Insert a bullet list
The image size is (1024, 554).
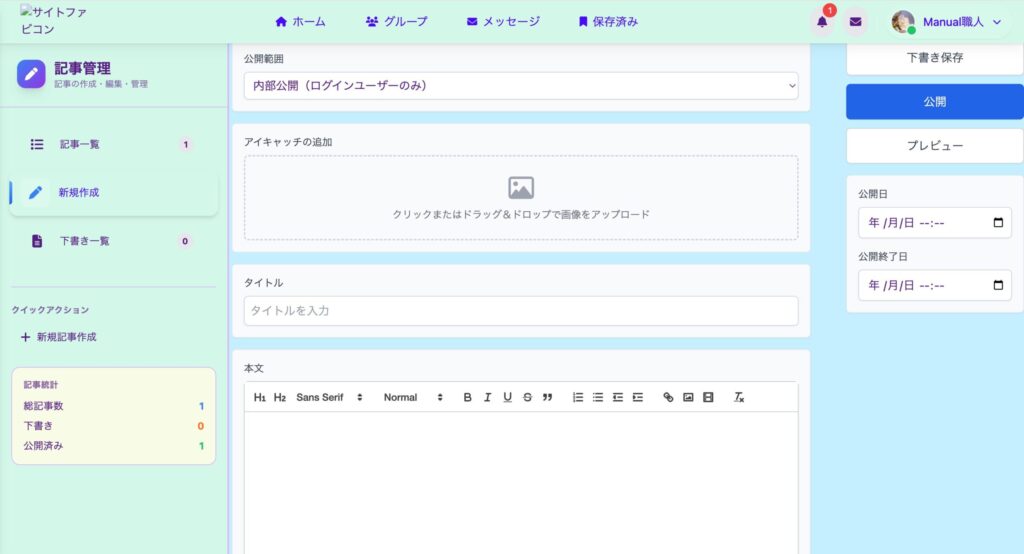click(x=598, y=397)
